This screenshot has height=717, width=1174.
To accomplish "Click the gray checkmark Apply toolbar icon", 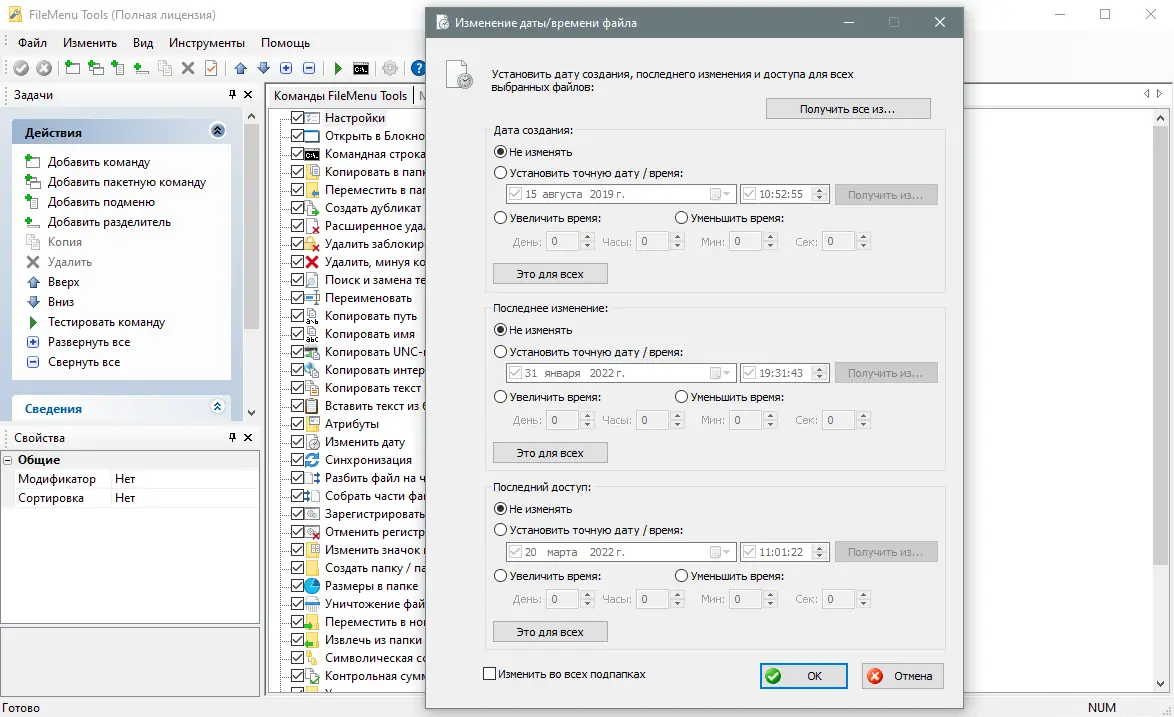I will [x=21, y=68].
